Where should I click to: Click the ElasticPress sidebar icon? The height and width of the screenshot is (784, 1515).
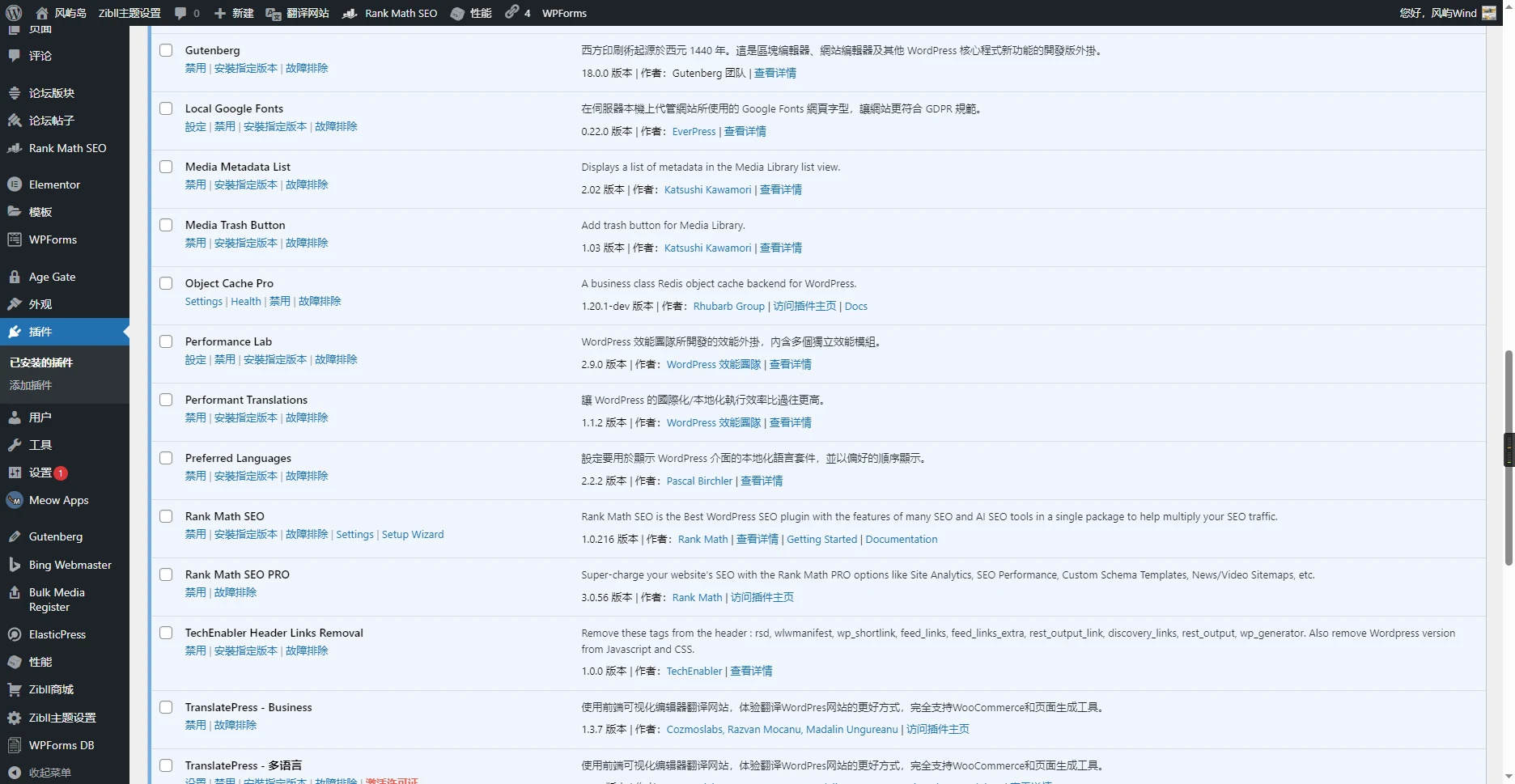(x=15, y=634)
